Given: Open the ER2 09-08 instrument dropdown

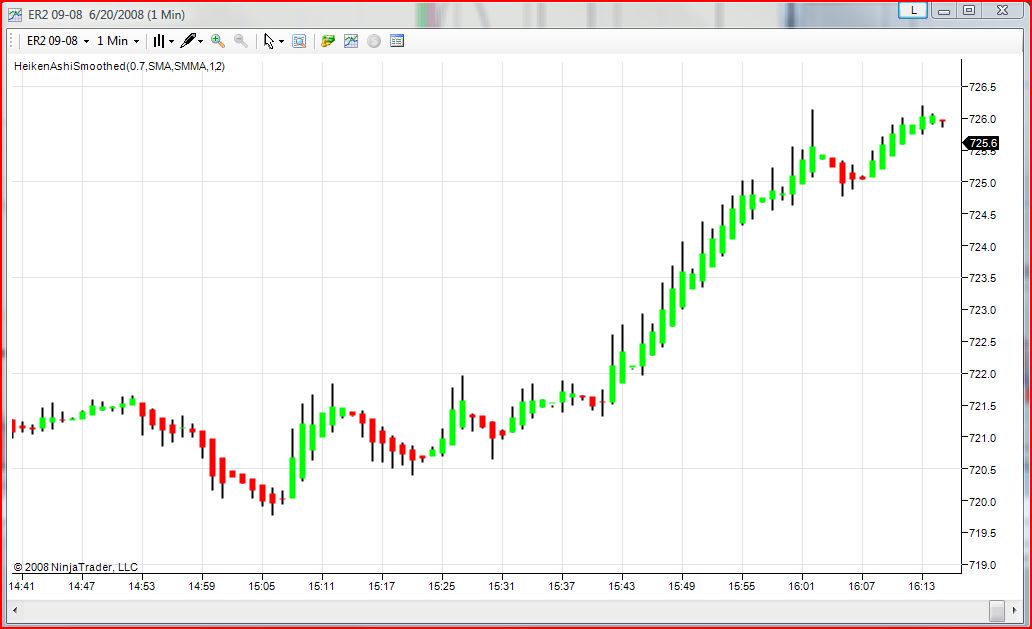Looking at the screenshot, I should (x=58, y=41).
